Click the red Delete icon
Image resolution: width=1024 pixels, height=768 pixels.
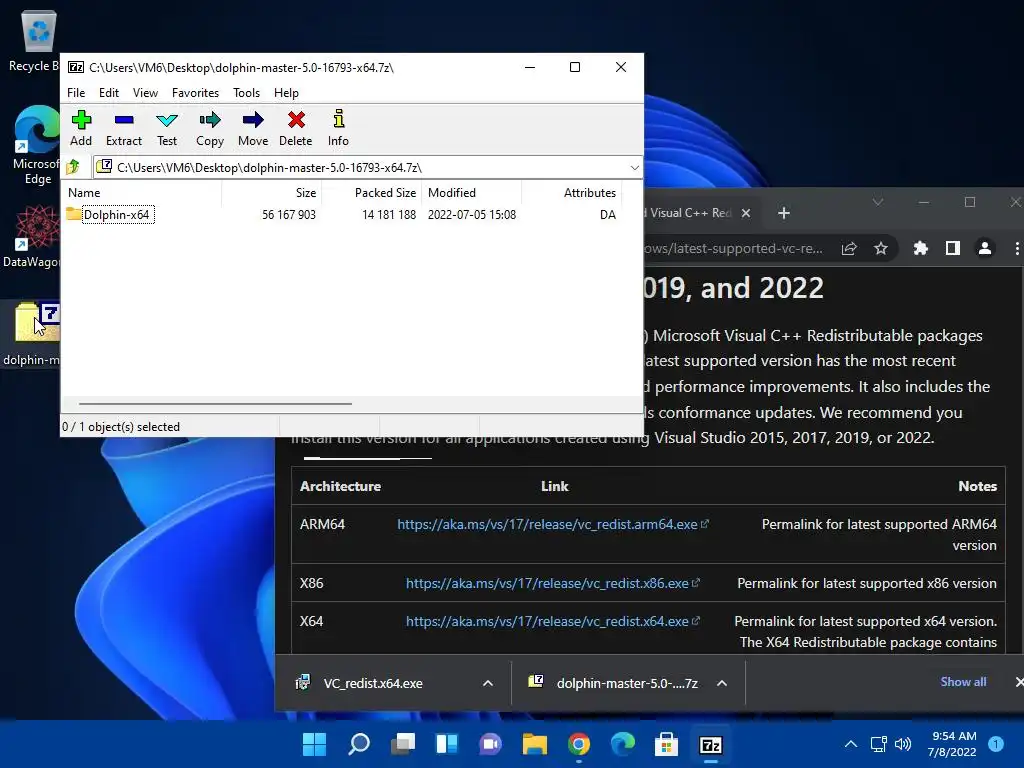296,128
